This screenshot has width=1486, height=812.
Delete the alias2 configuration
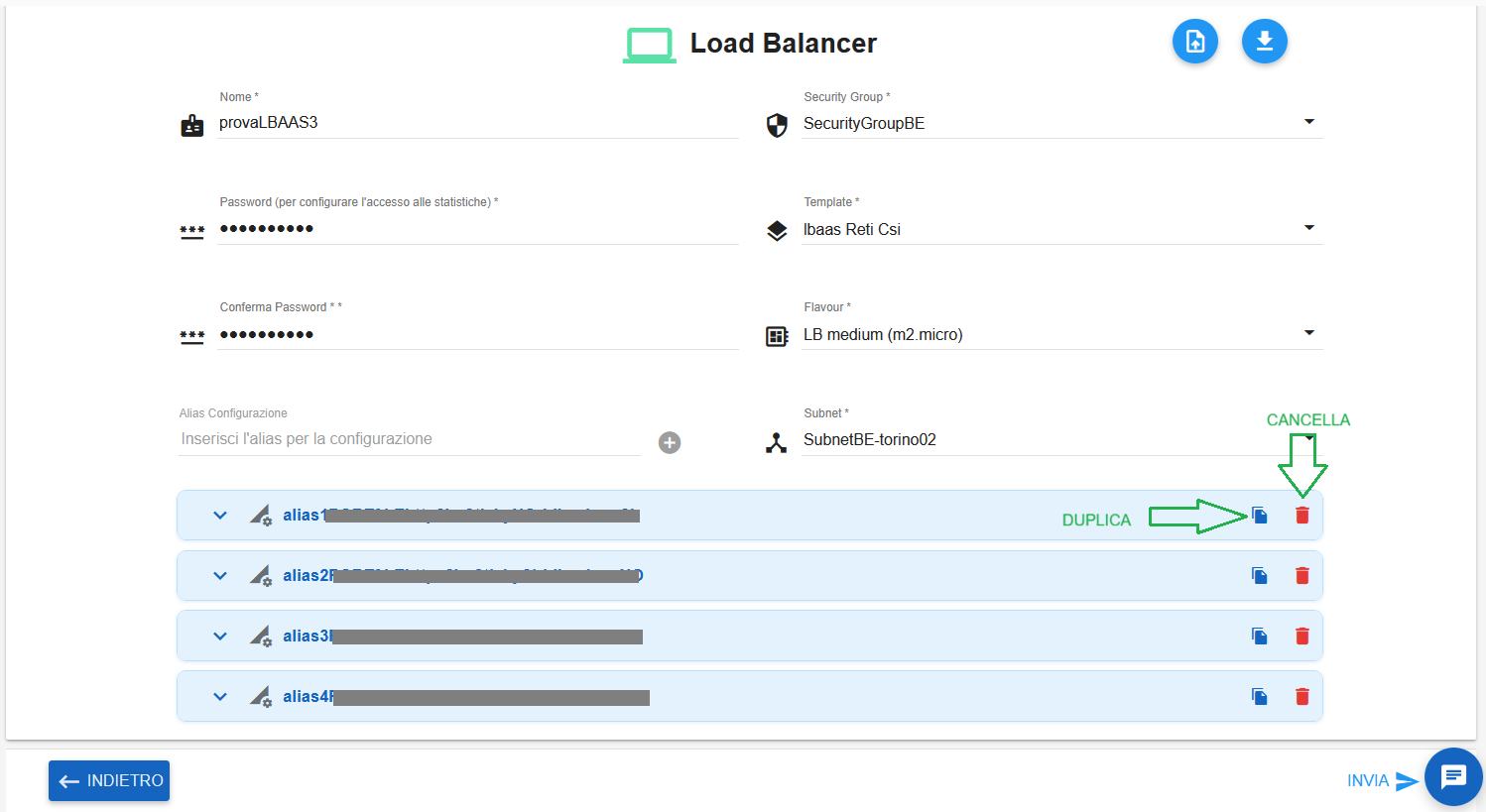coord(1302,576)
